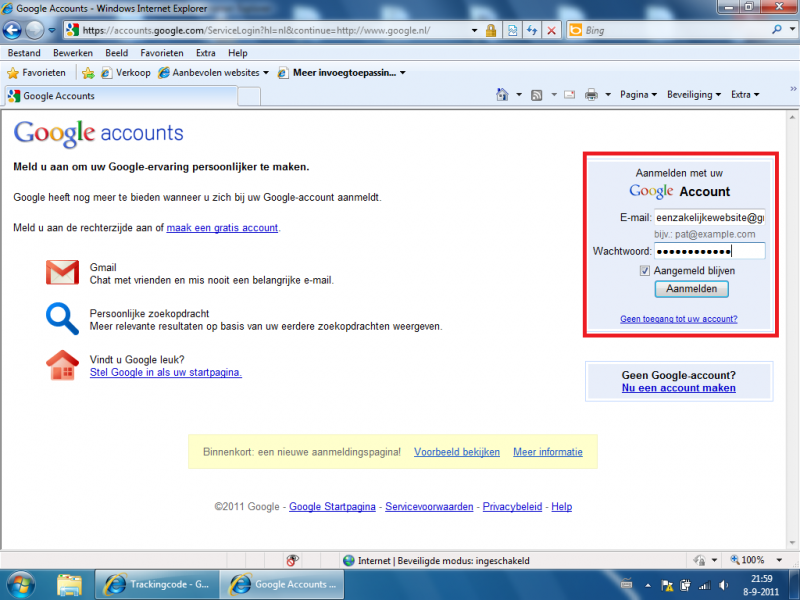Open the Favorieten menu in menu bar
Screen dimensions: 800x600
tap(161, 53)
